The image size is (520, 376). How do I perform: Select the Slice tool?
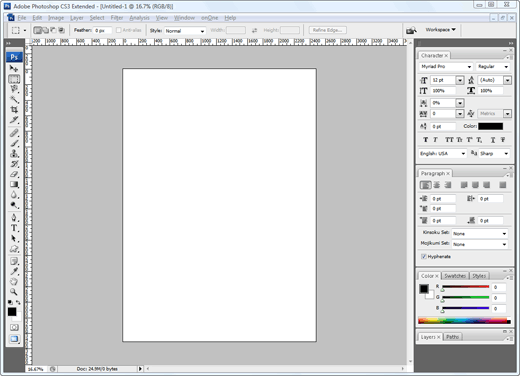pyautogui.click(x=14, y=120)
